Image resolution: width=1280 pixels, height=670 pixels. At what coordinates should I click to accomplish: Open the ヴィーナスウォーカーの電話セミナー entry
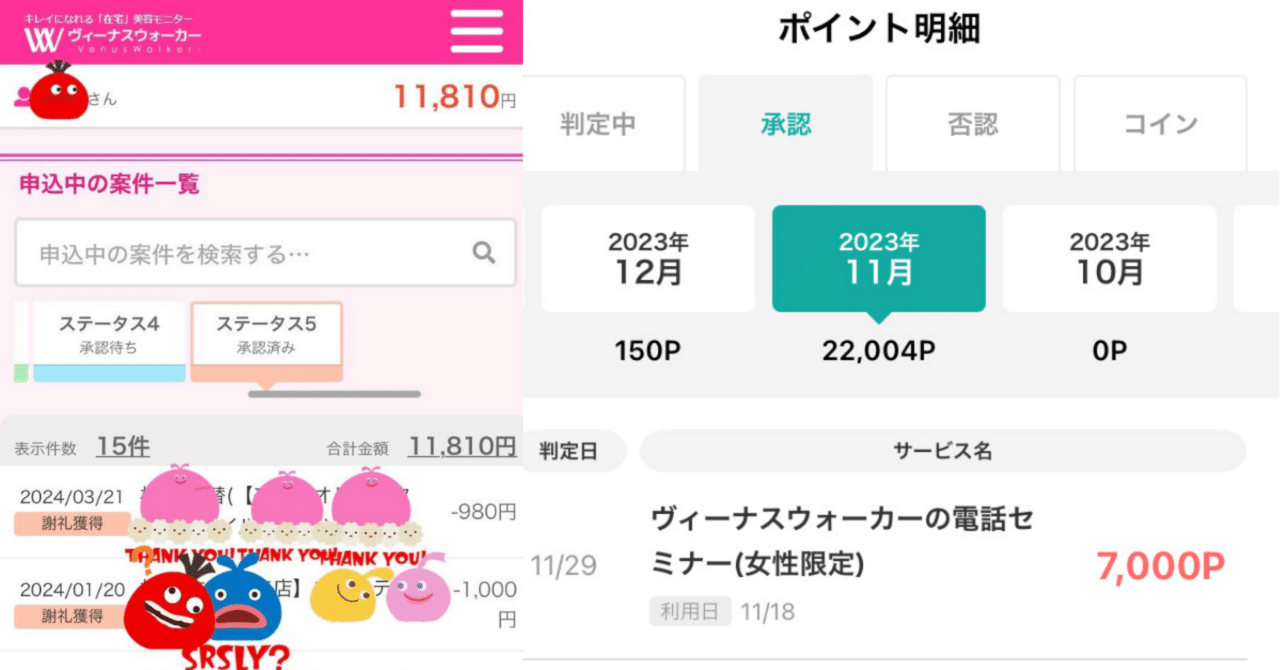pyautogui.click(x=840, y=543)
